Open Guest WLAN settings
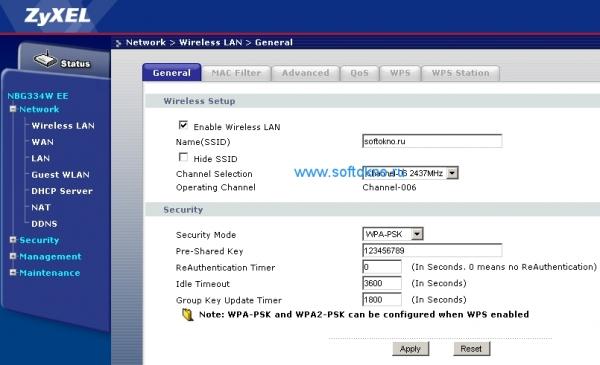The height and width of the screenshot is (365, 600). [60, 175]
